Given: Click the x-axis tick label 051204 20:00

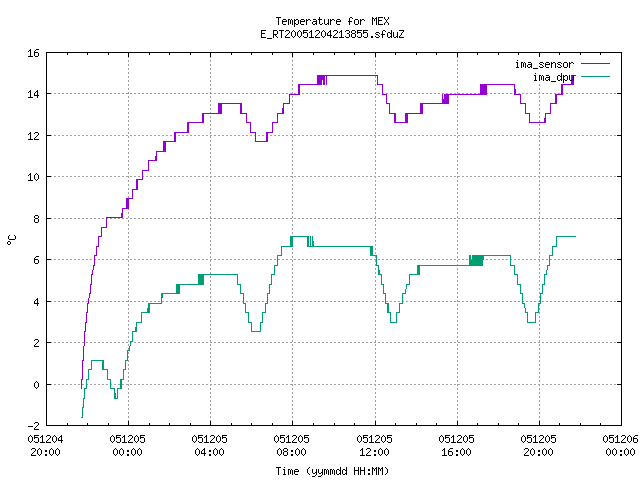Looking at the screenshot, I should 45,446.
